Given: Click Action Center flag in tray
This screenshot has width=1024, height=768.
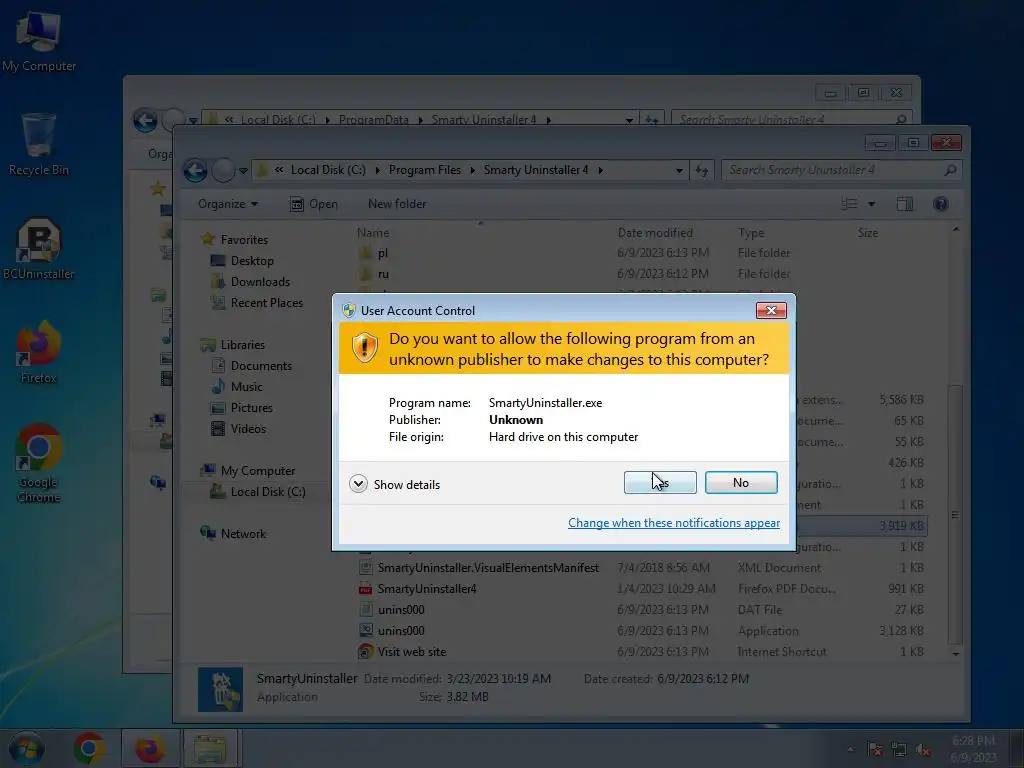Looking at the screenshot, I should point(874,749).
